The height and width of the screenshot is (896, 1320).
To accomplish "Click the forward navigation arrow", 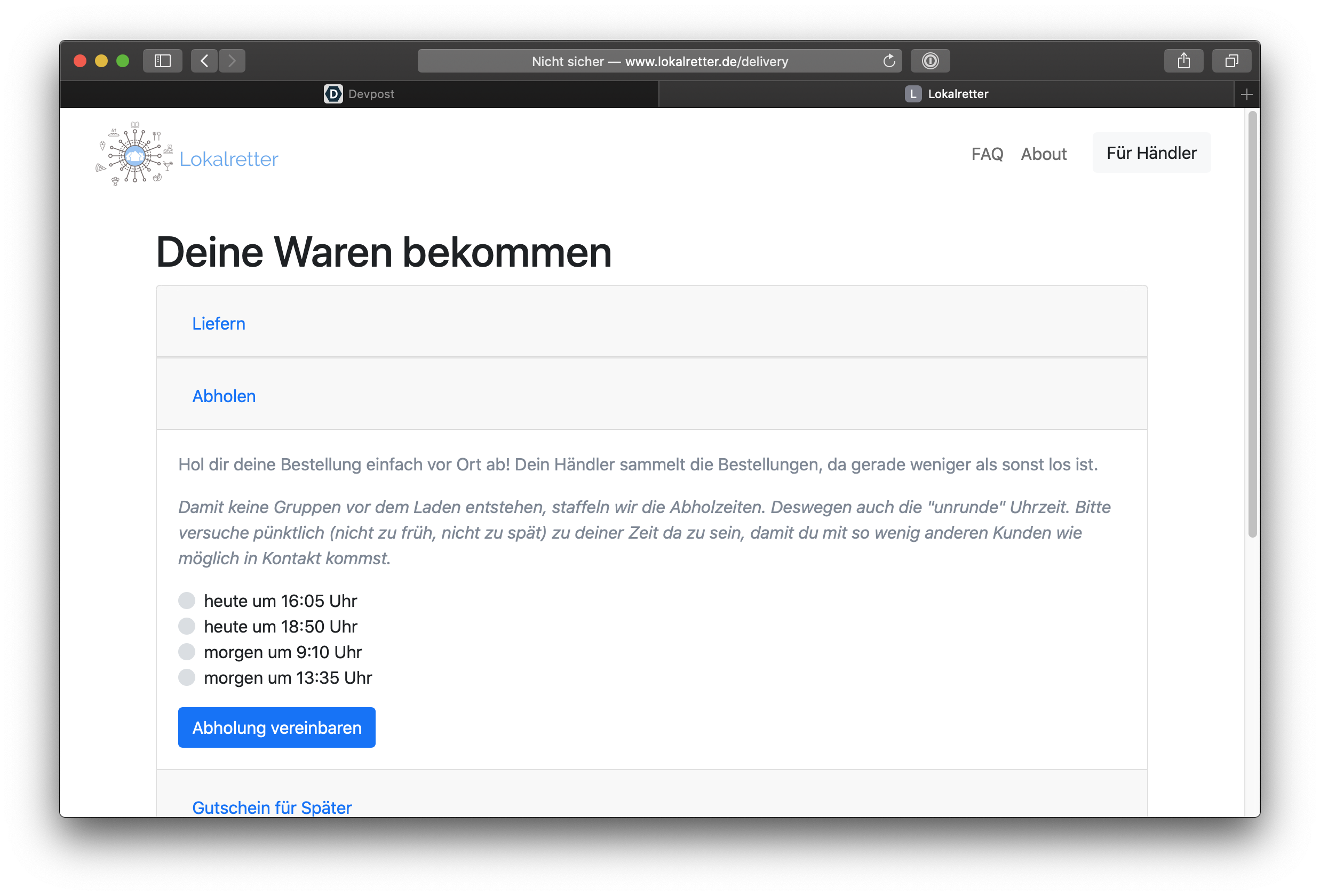I will 232,61.
